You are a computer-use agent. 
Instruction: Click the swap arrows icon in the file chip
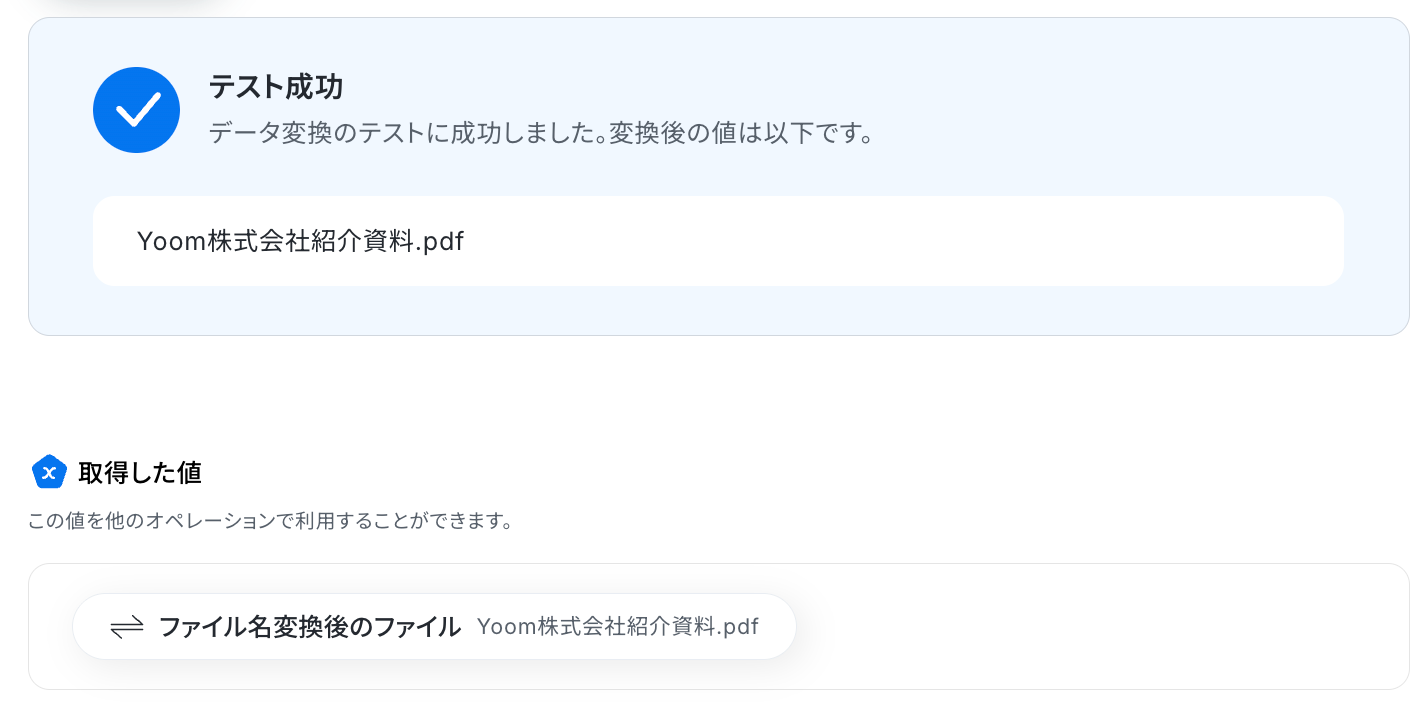(127, 627)
